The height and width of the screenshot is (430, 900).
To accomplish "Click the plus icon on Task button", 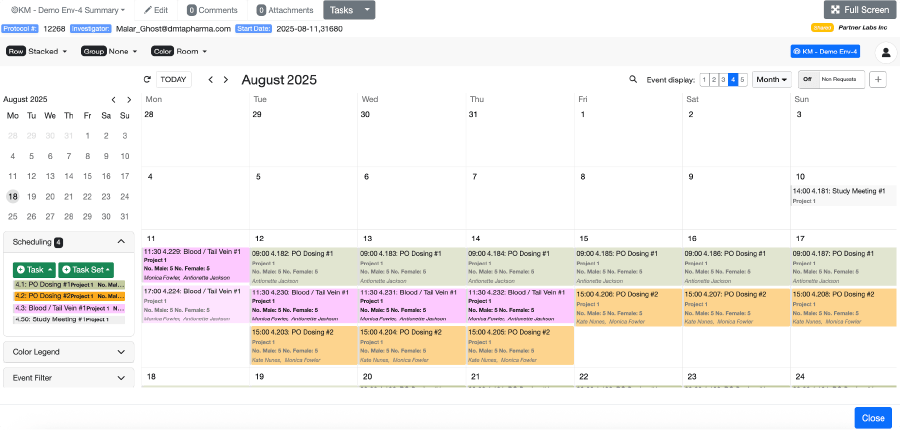I will tap(21, 270).
